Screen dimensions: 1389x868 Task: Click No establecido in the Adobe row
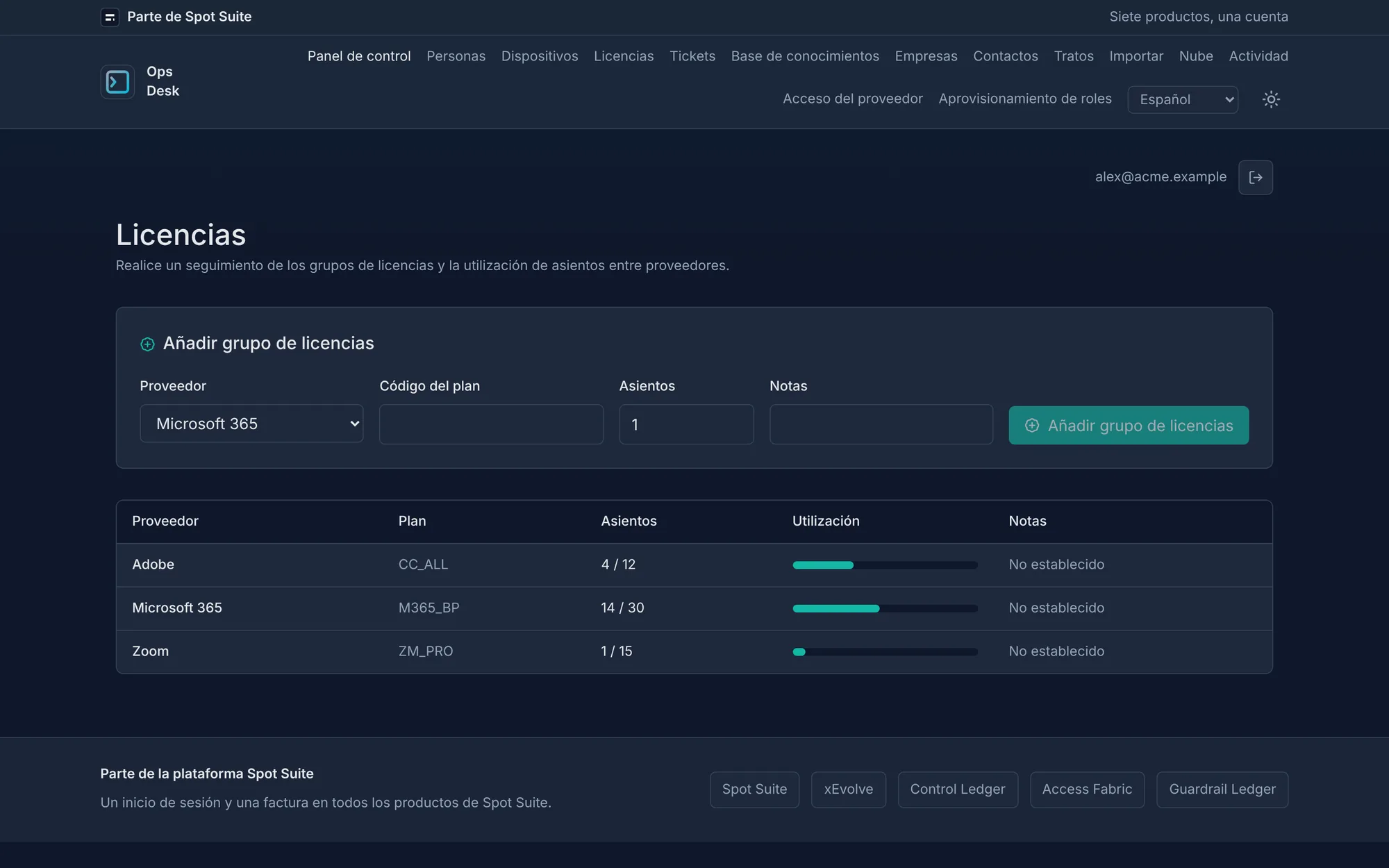tap(1056, 565)
